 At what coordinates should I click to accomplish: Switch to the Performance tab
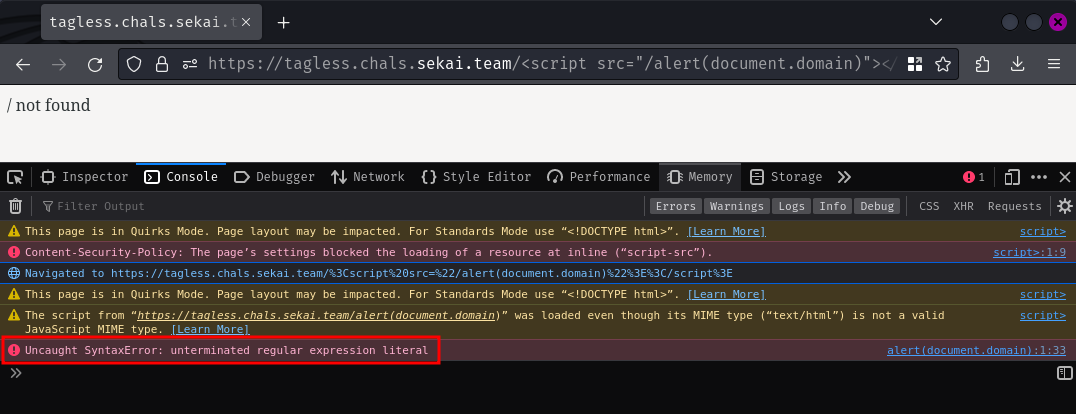[x=598, y=177]
